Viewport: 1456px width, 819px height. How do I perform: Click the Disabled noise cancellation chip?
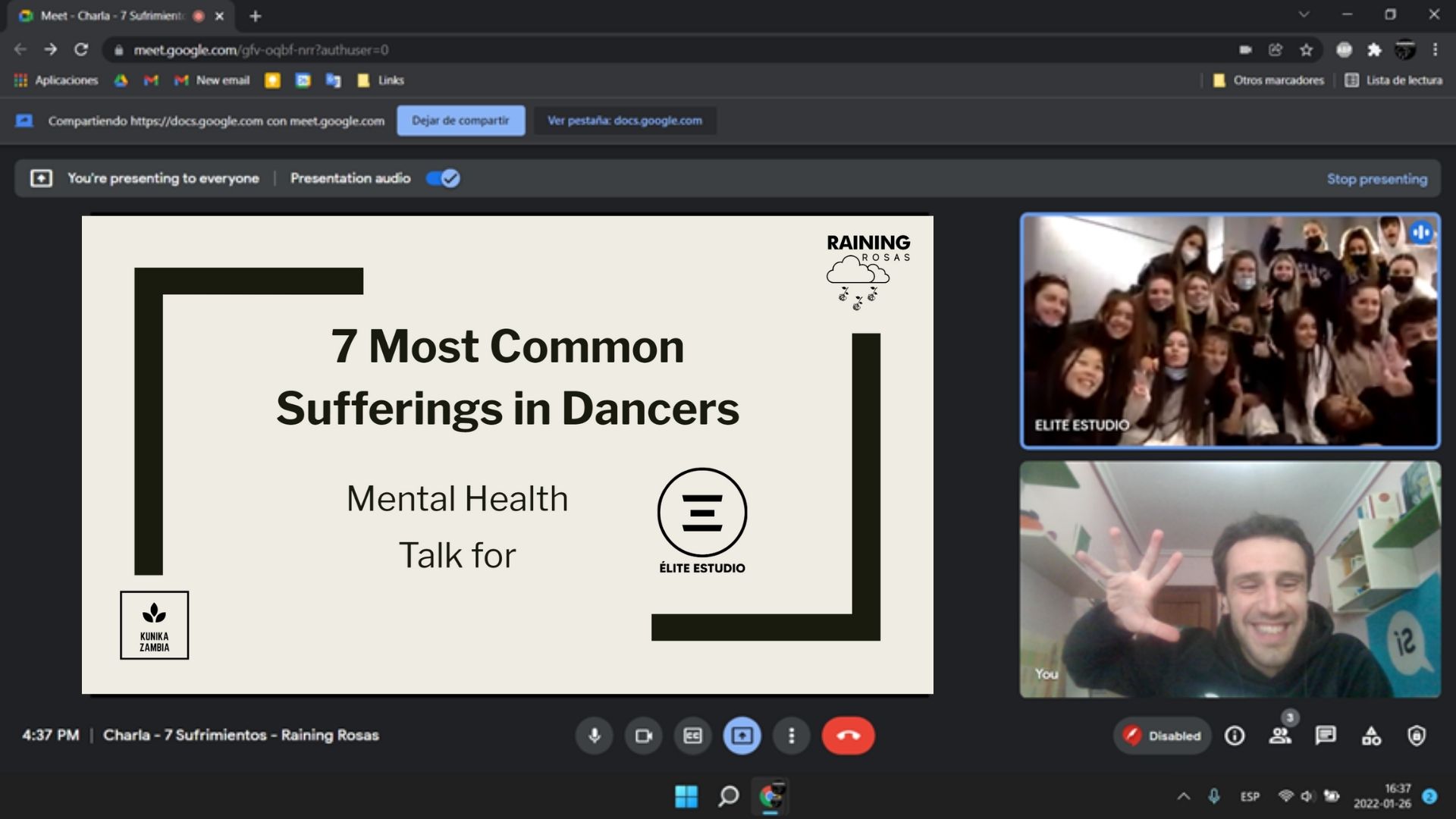click(1162, 736)
